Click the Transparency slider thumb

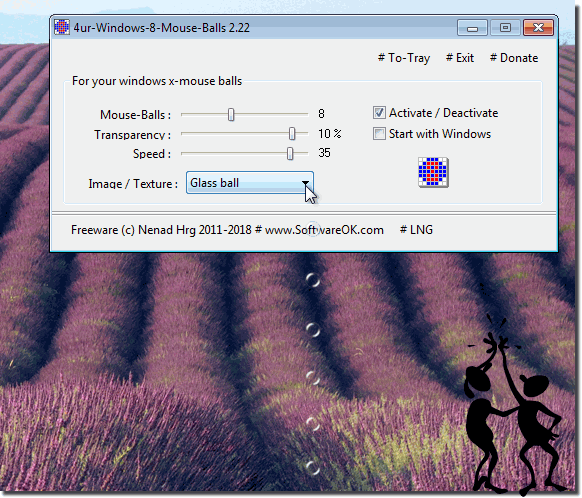292,134
